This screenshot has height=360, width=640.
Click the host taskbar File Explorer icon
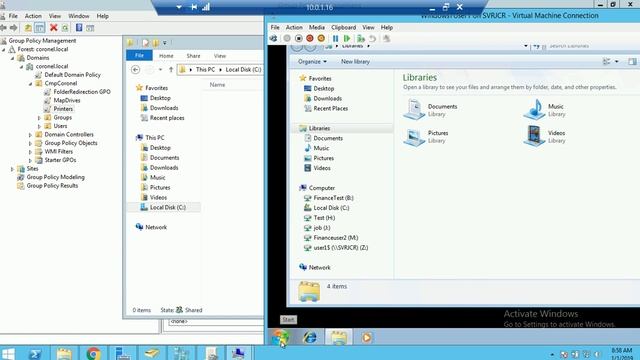coord(64,353)
